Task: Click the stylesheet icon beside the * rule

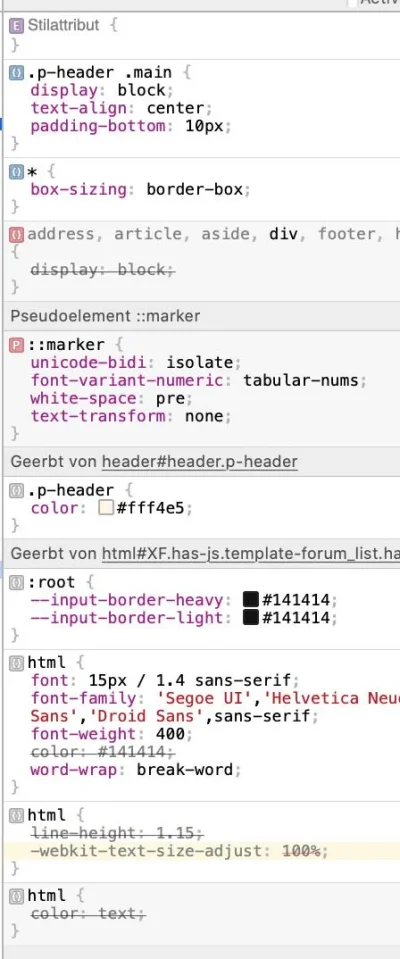Action: point(17,172)
